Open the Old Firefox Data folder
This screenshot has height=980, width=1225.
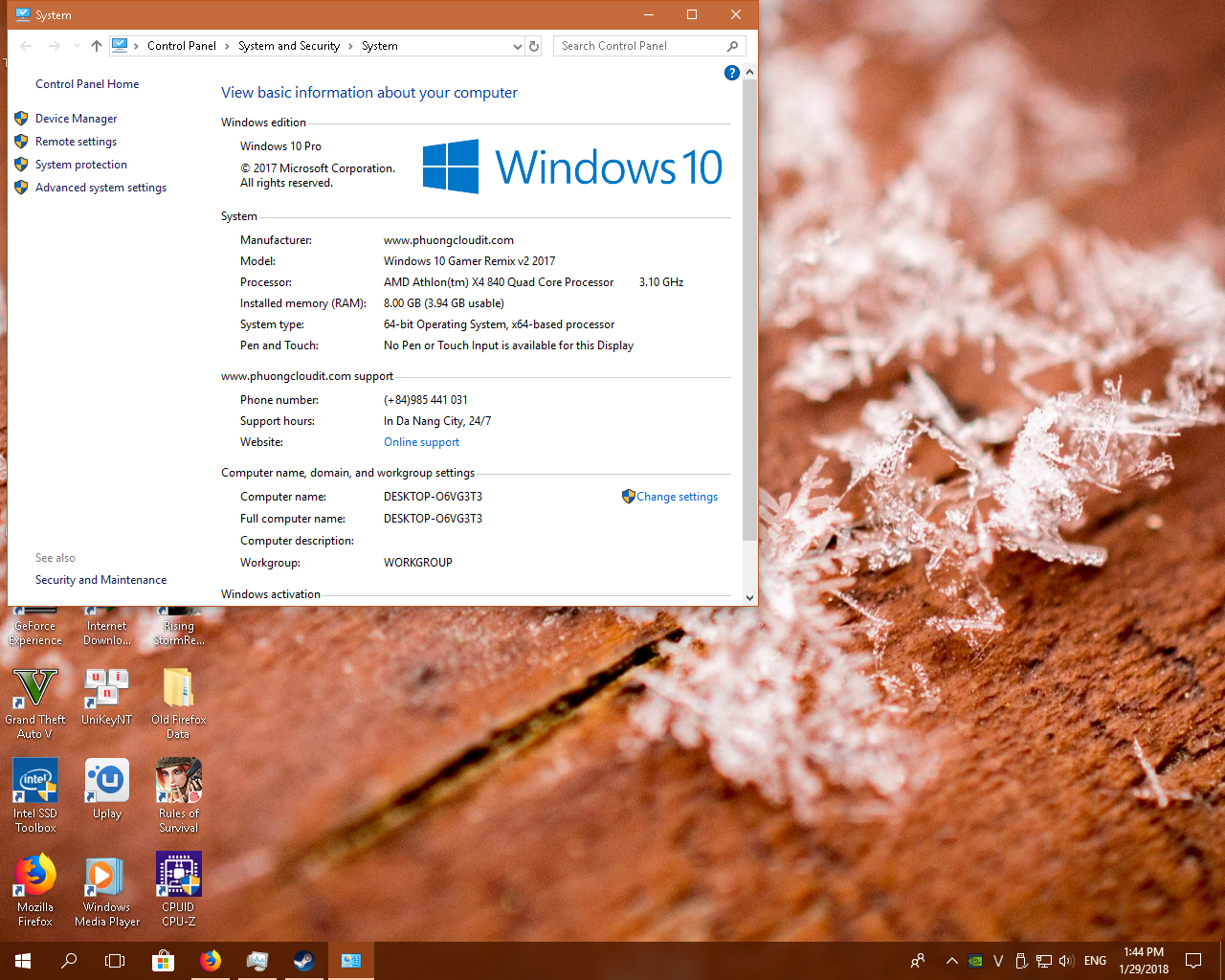pos(178,703)
